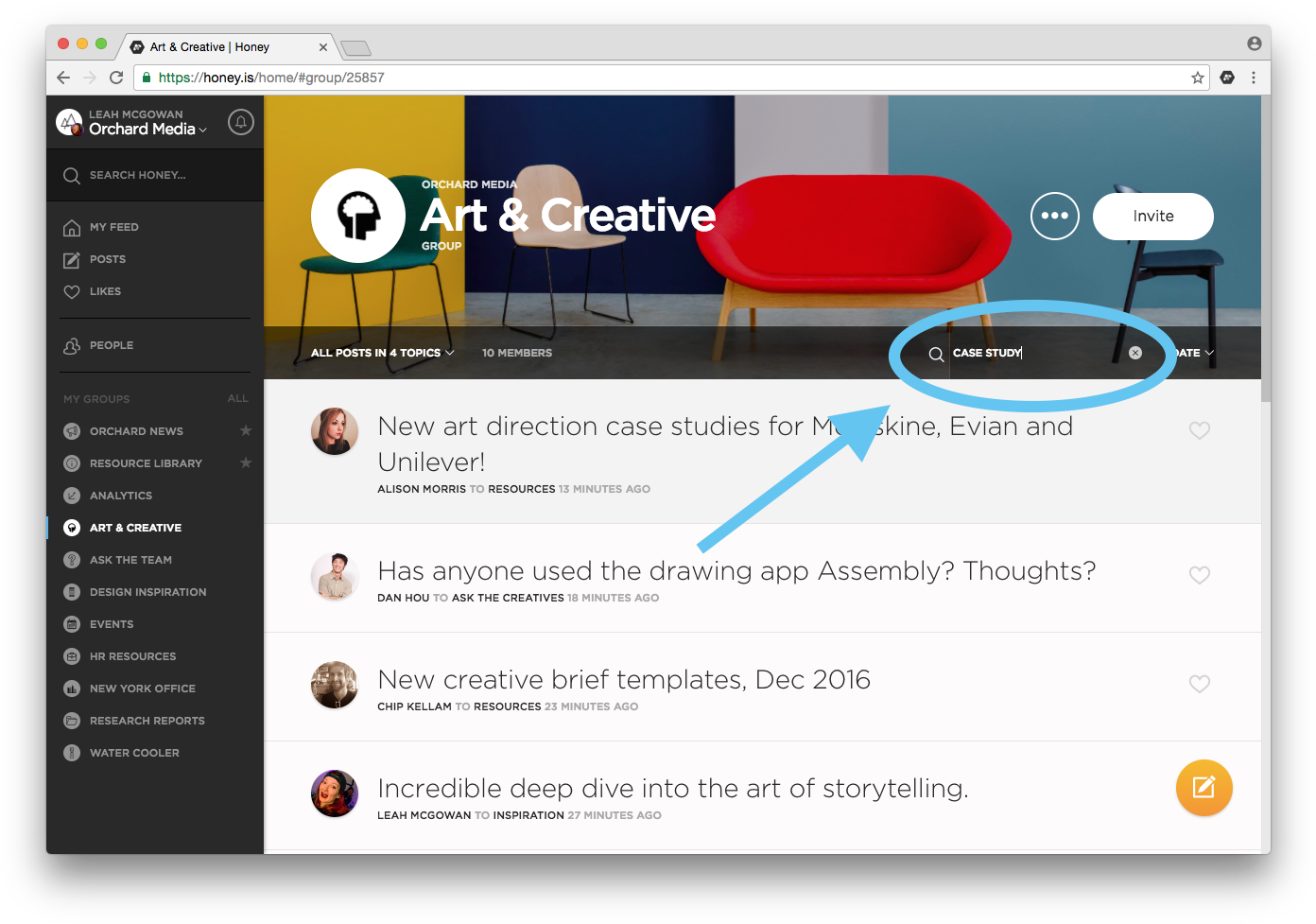1316x924 pixels.
Task: Click the Invite button
Action: point(1152,217)
